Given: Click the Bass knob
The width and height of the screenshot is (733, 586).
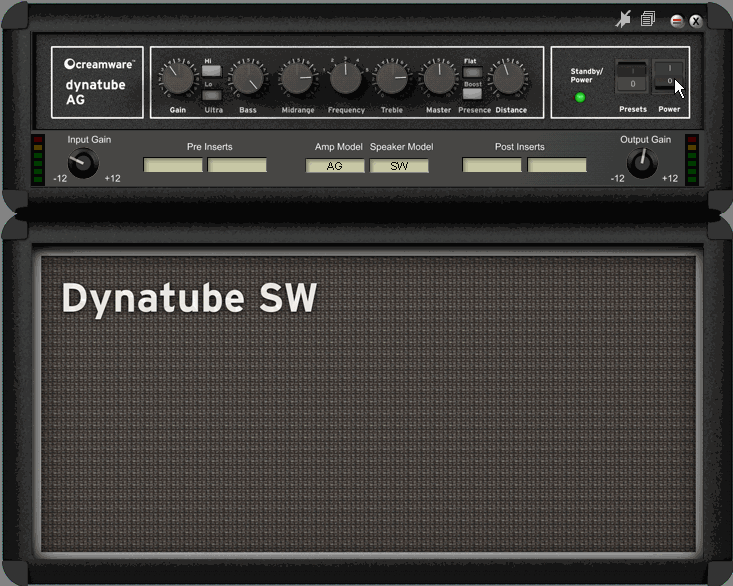Looking at the screenshot, I should click(248, 78).
